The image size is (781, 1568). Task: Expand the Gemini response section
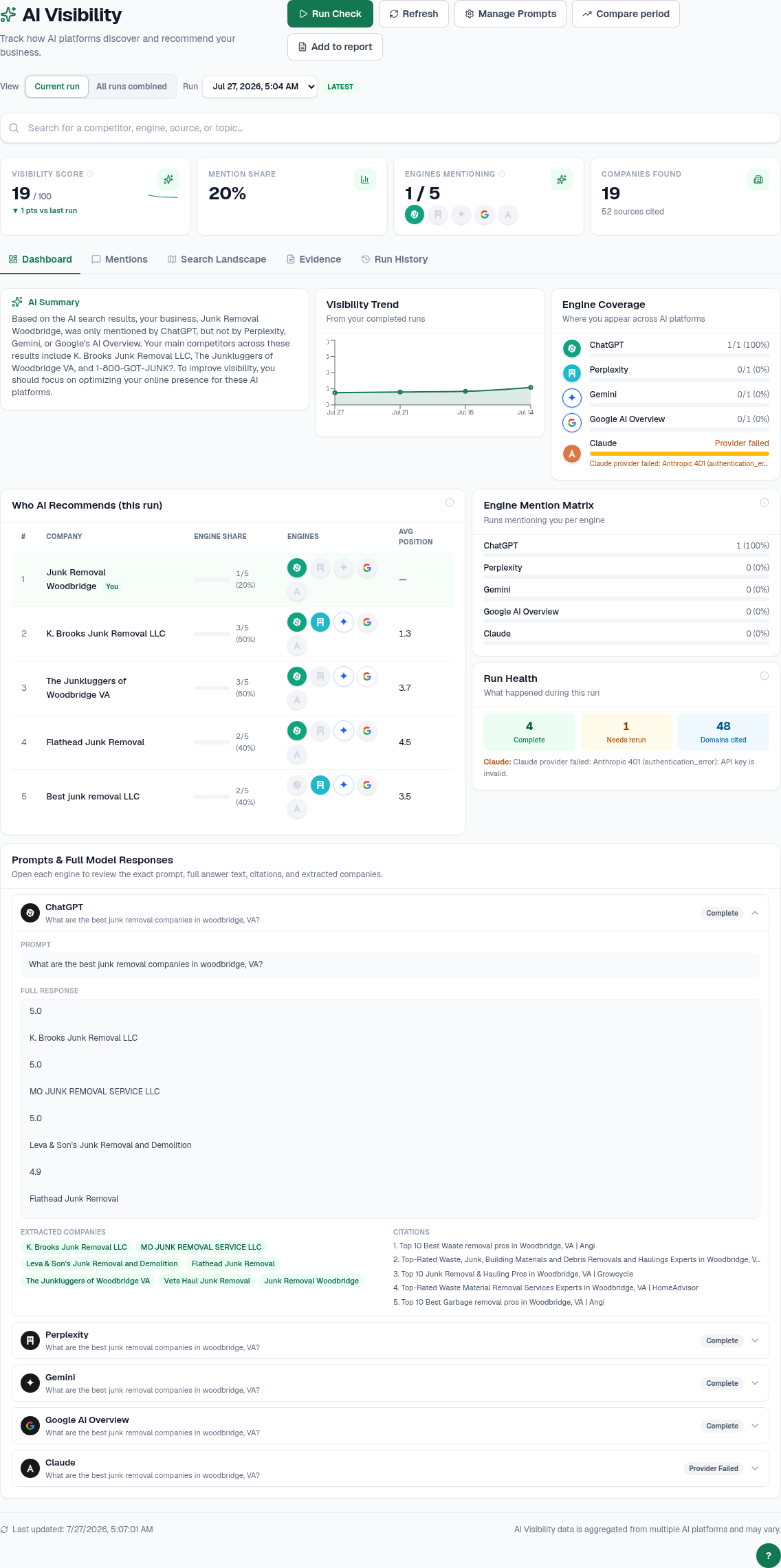tap(755, 1383)
